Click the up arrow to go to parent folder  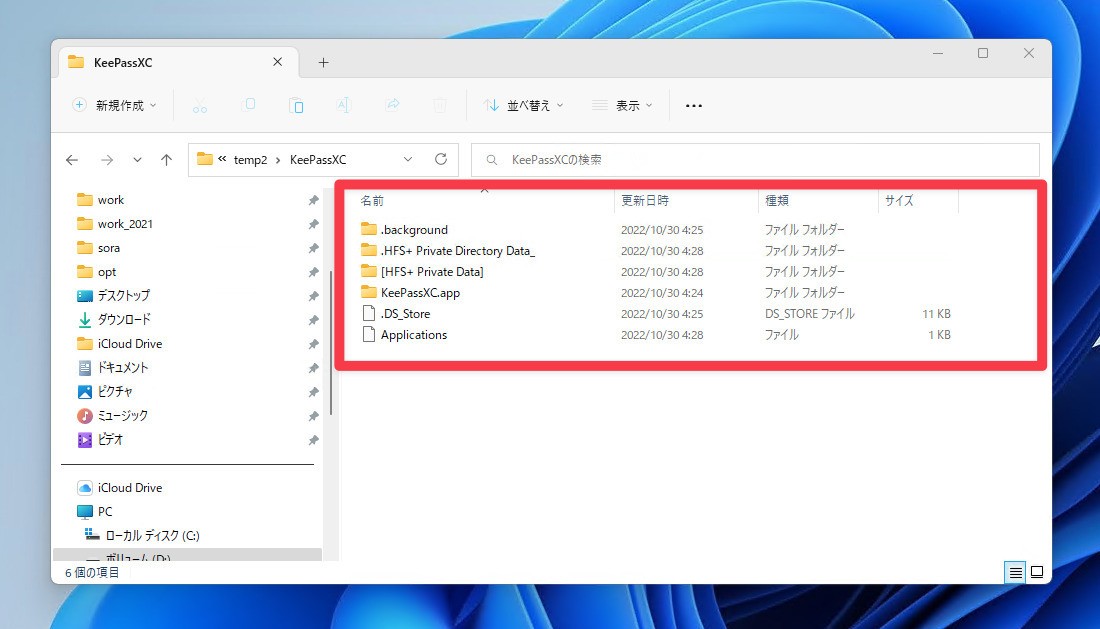[167, 159]
